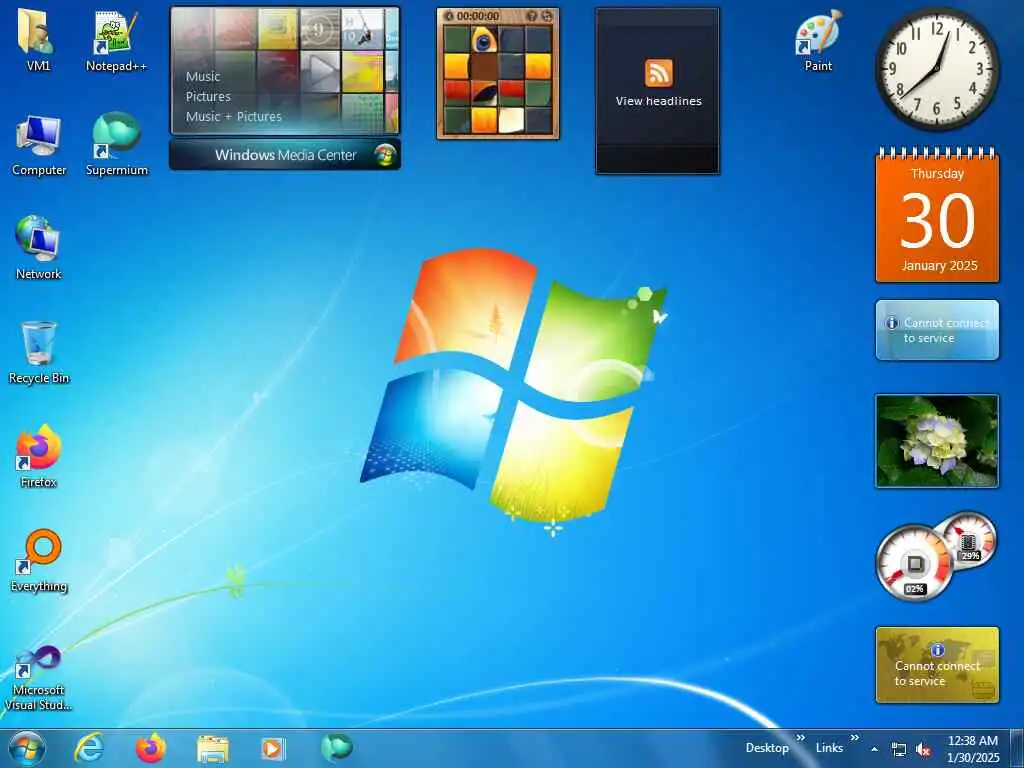Open Pictures in Media Center gadget

pyautogui.click(x=208, y=97)
